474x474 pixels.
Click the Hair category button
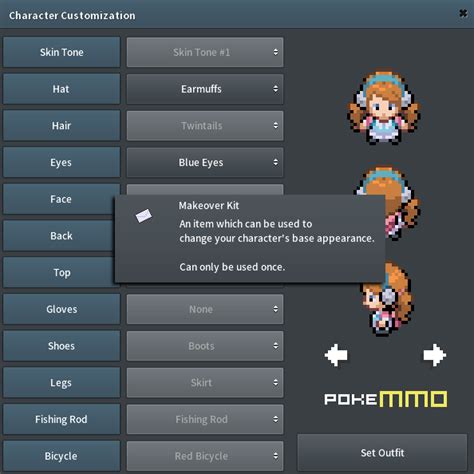pyautogui.click(x=61, y=126)
